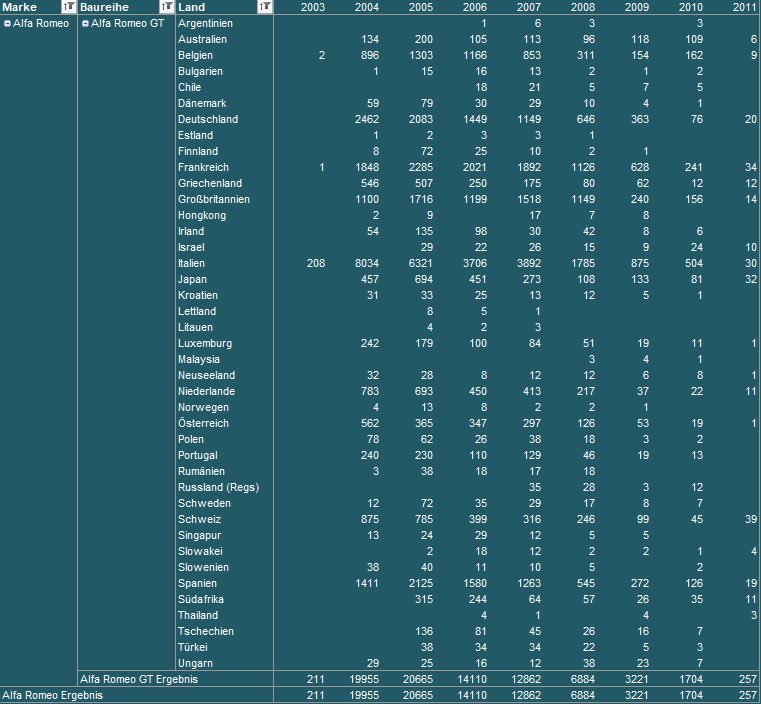Click the Kroatien row label
The height and width of the screenshot is (704, 761).
click(198, 295)
